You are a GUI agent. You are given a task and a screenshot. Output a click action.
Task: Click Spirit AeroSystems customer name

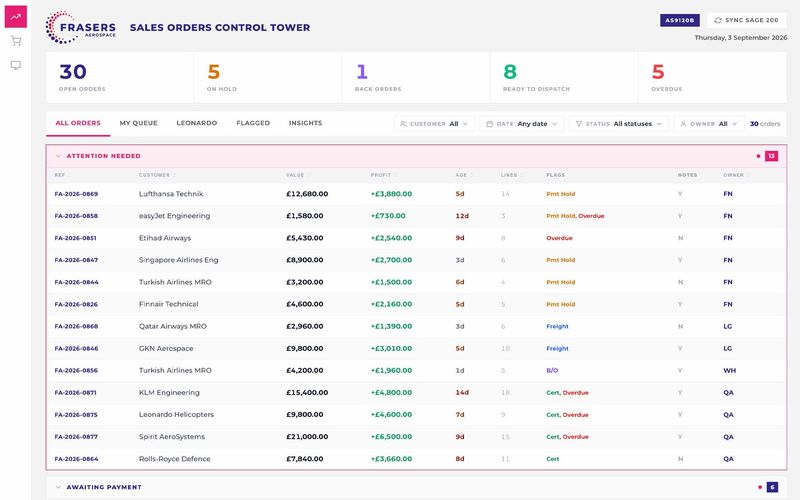(x=172, y=437)
